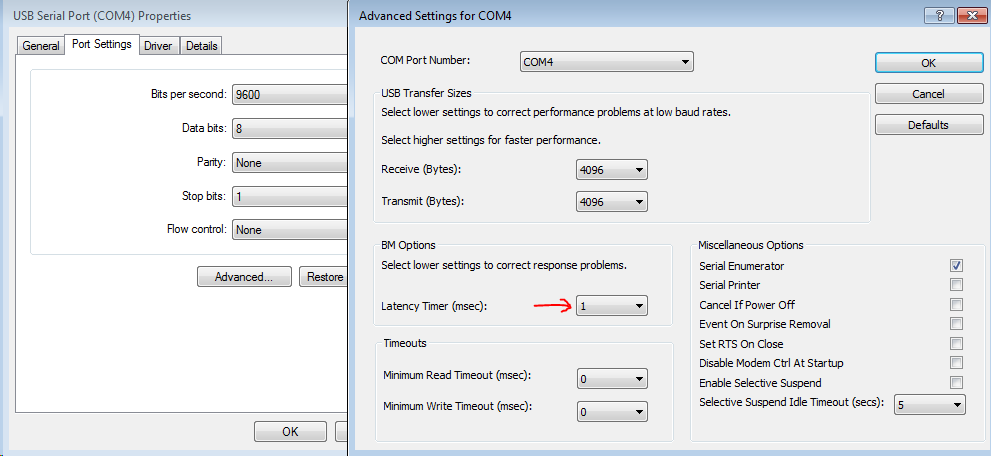This screenshot has width=991, height=456.
Task: Open the COM Port Number dropdown
Action: point(606,62)
